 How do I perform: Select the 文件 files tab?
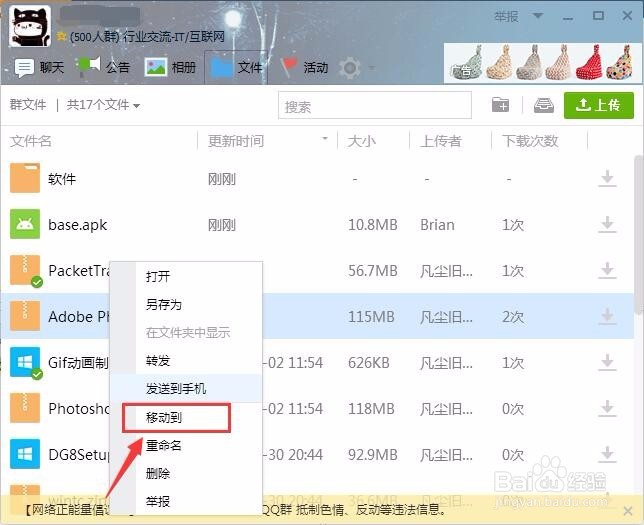236,67
